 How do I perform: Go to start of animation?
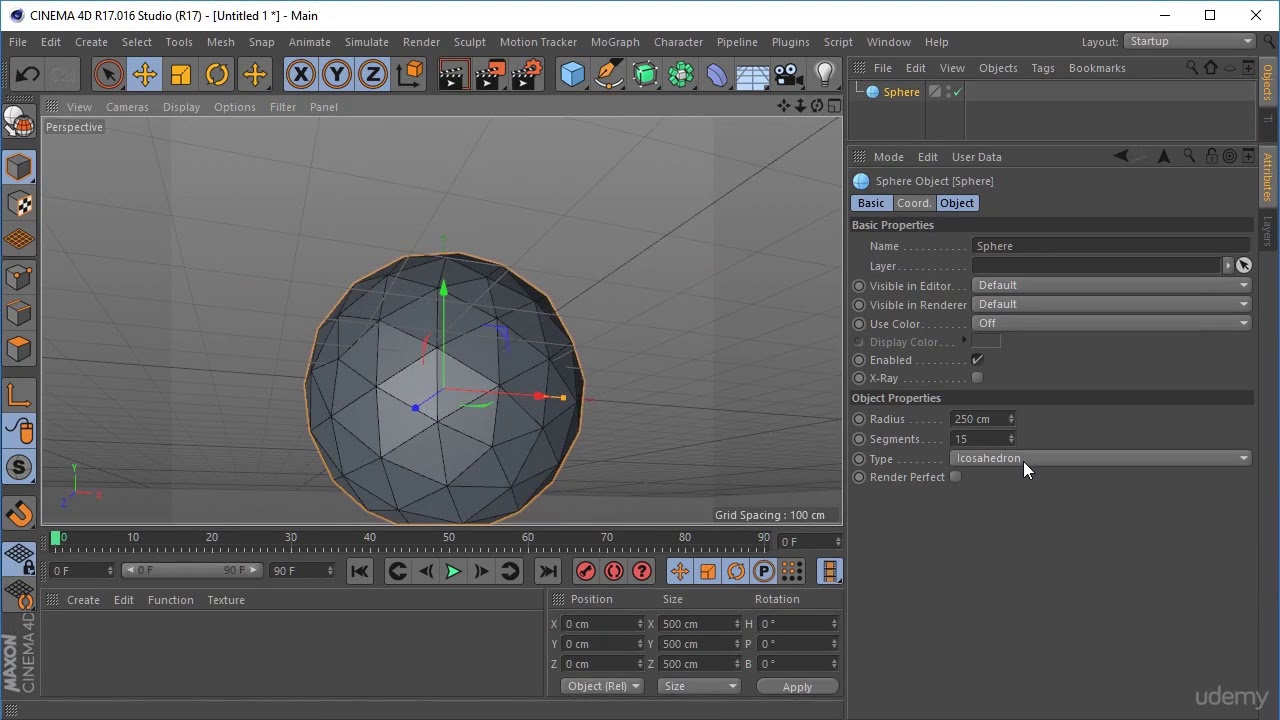360,571
